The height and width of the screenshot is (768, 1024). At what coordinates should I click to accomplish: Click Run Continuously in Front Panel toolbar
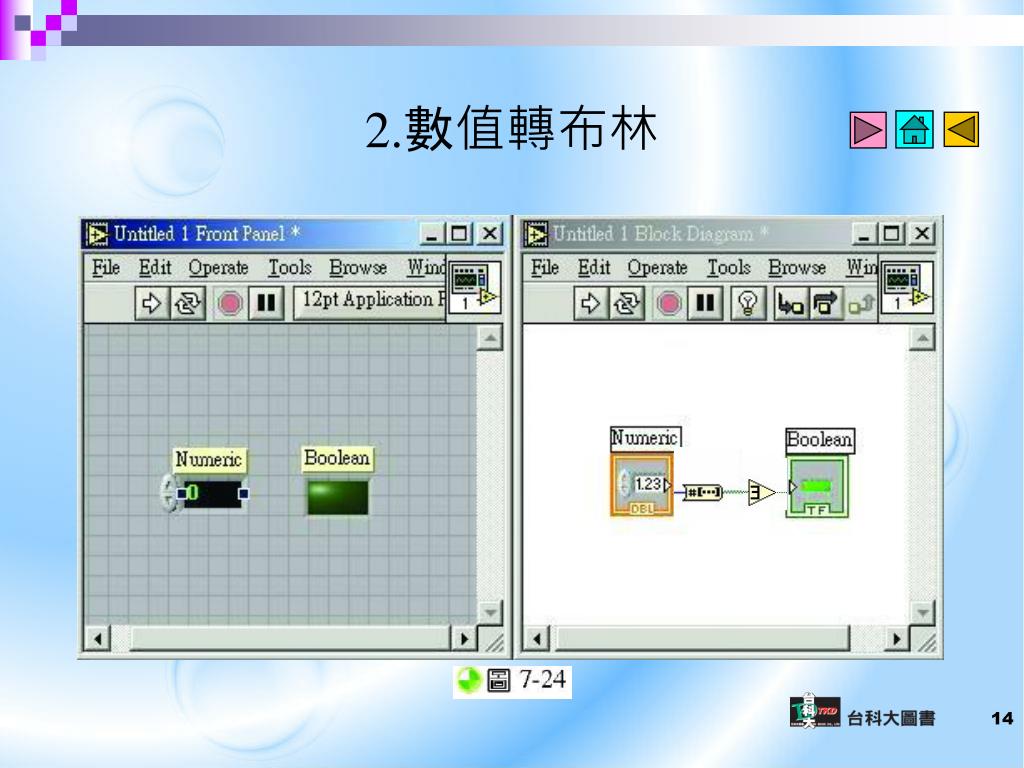tap(188, 304)
